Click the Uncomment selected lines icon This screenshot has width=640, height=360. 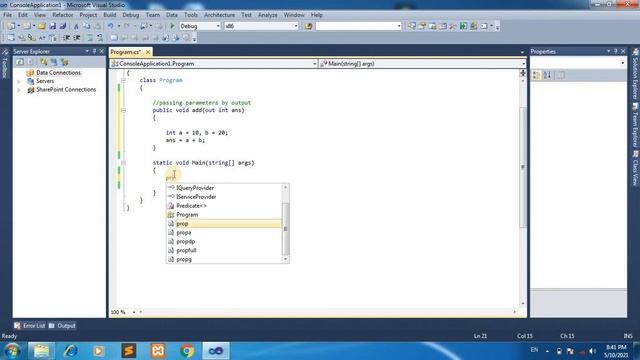100,38
